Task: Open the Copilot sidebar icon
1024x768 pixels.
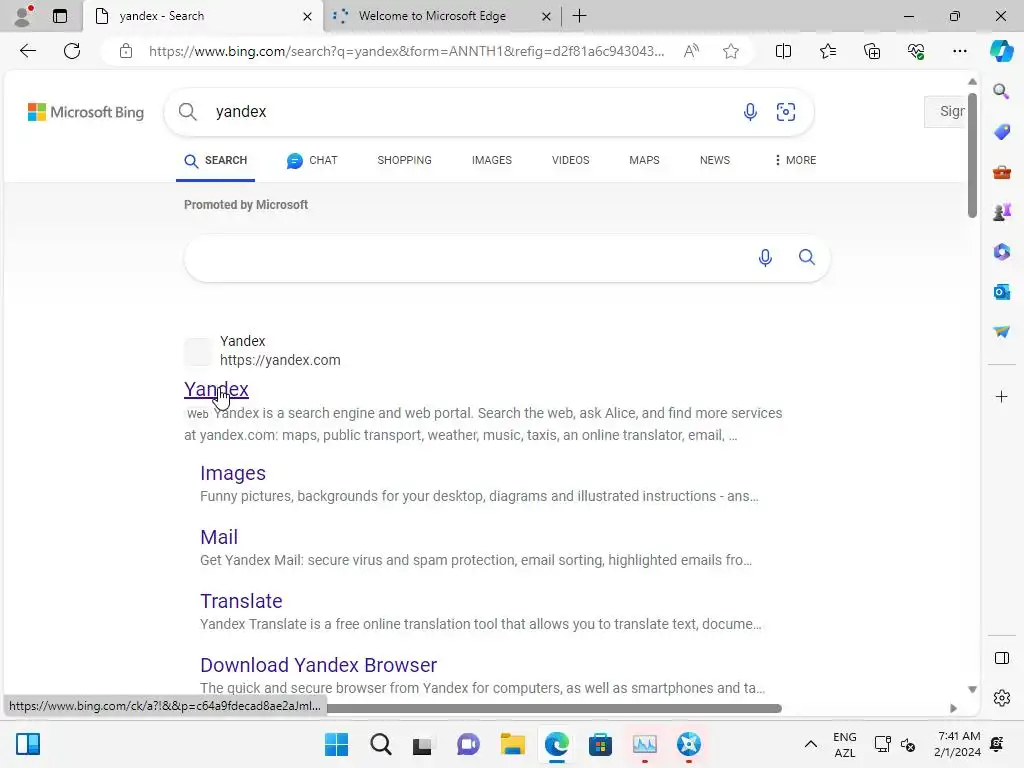Action: click(1001, 51)
